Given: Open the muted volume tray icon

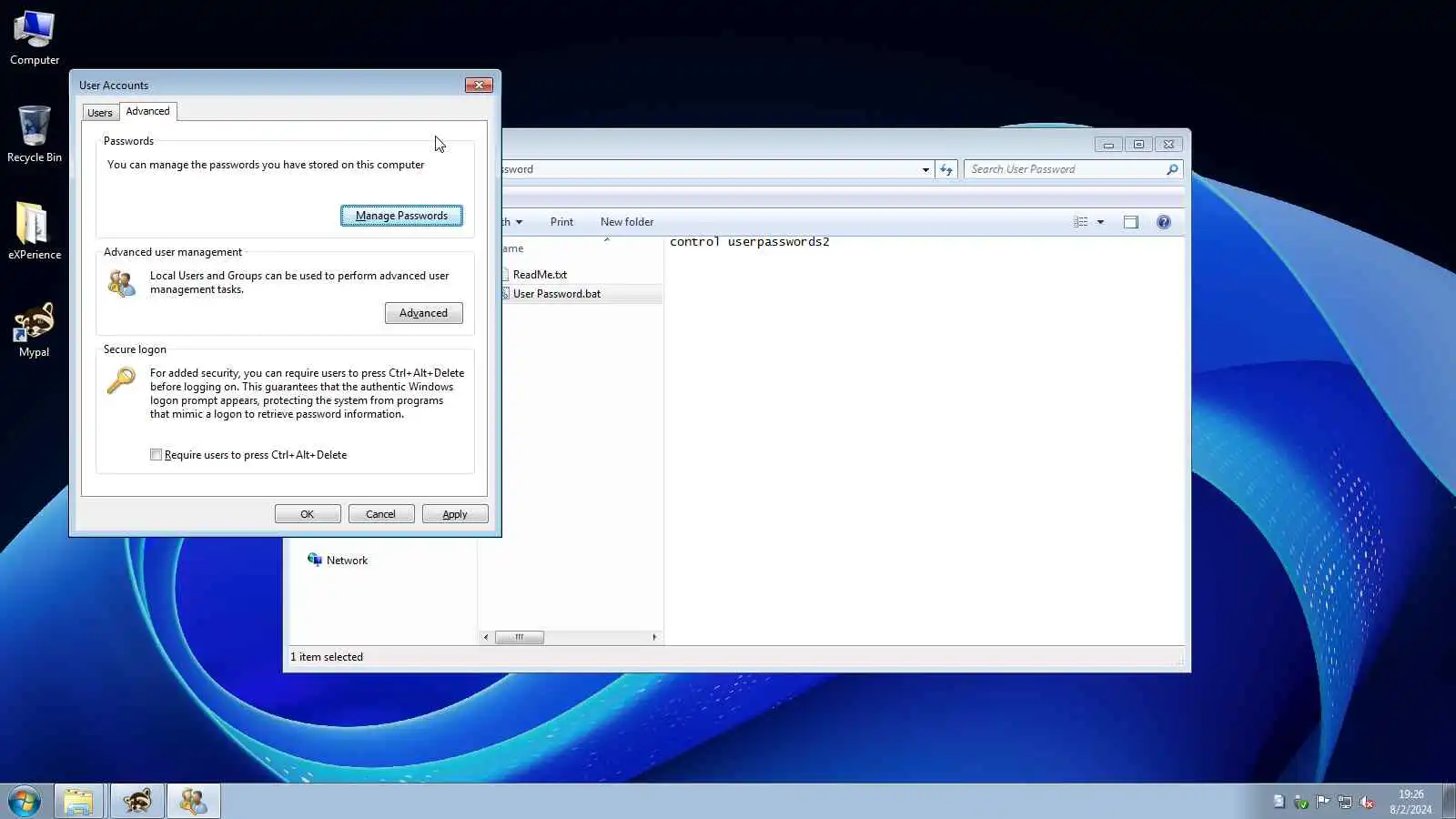Looking at the screenshot, I should click(1367, 802).
